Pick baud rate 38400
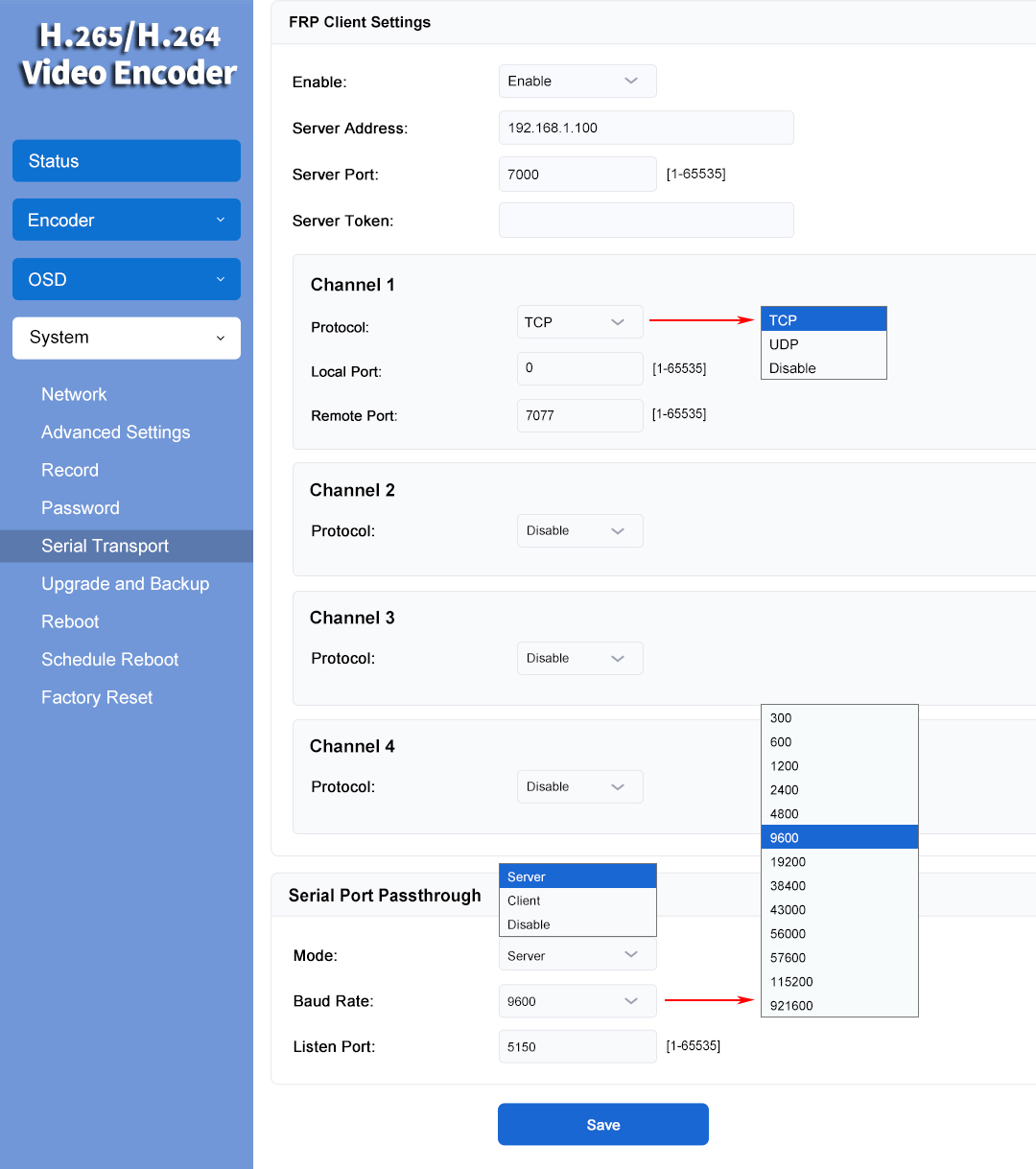Viewport: 1036px width, 1169px height. coord(839,885)
